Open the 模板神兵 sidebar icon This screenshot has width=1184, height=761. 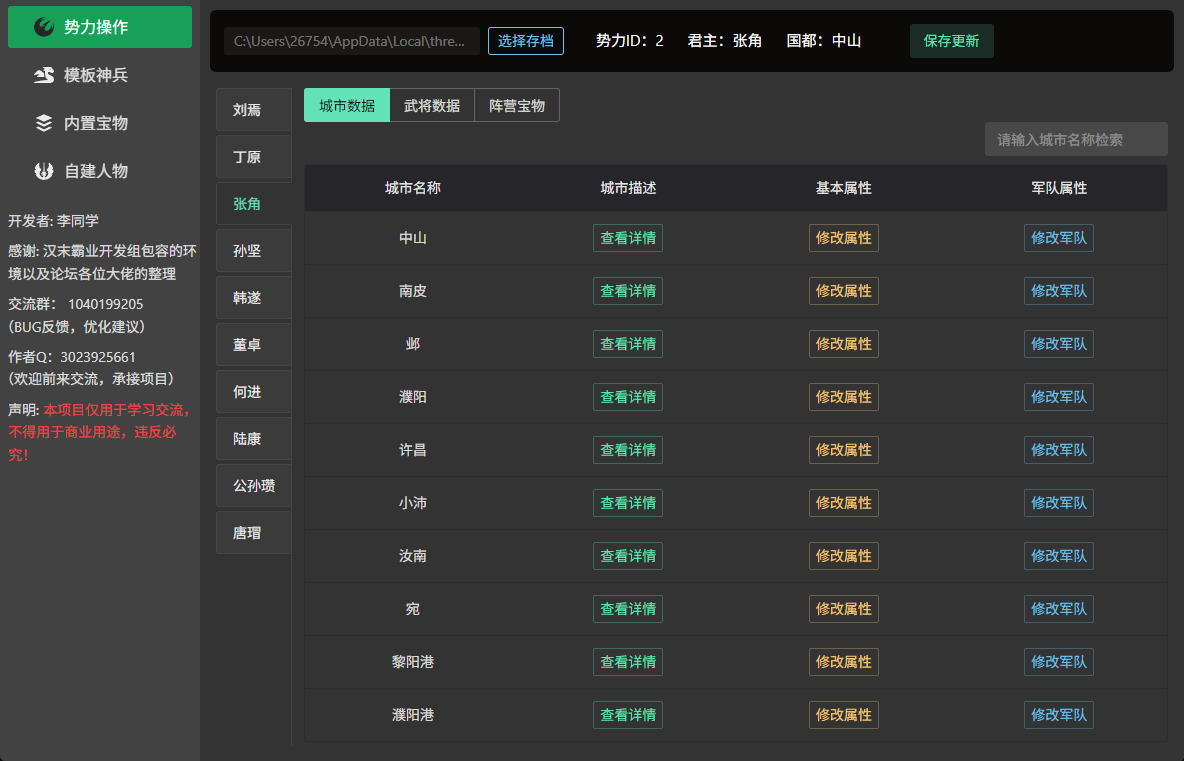point(44,75)
